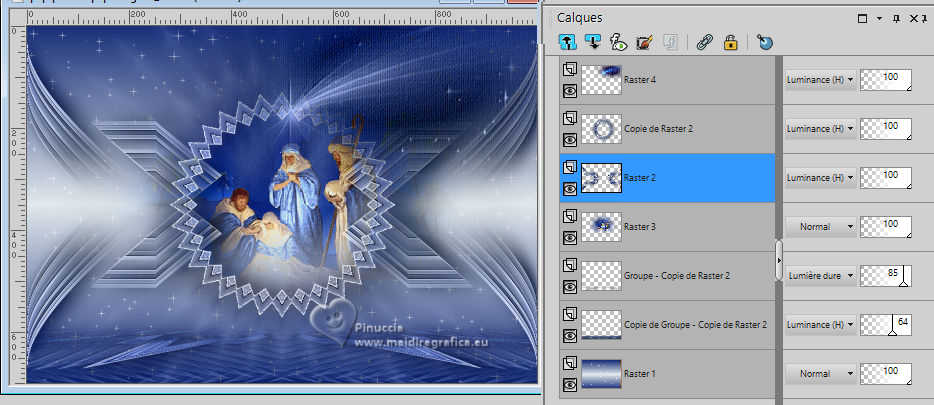Select the Raster 4 layer thumbnail

click(x=601, y=80)
